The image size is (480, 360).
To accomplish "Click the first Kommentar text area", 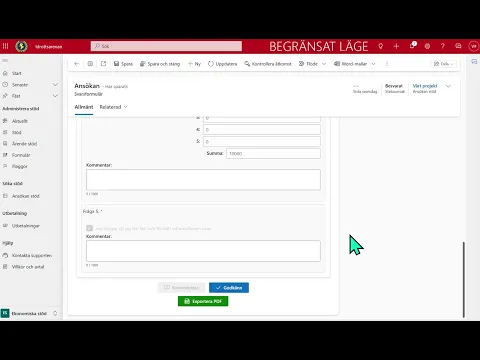I will [203, 180].
